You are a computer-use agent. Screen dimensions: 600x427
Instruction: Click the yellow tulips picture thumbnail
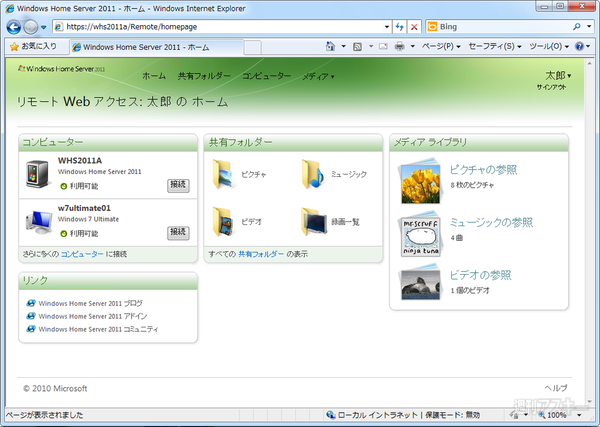point(420,183)
